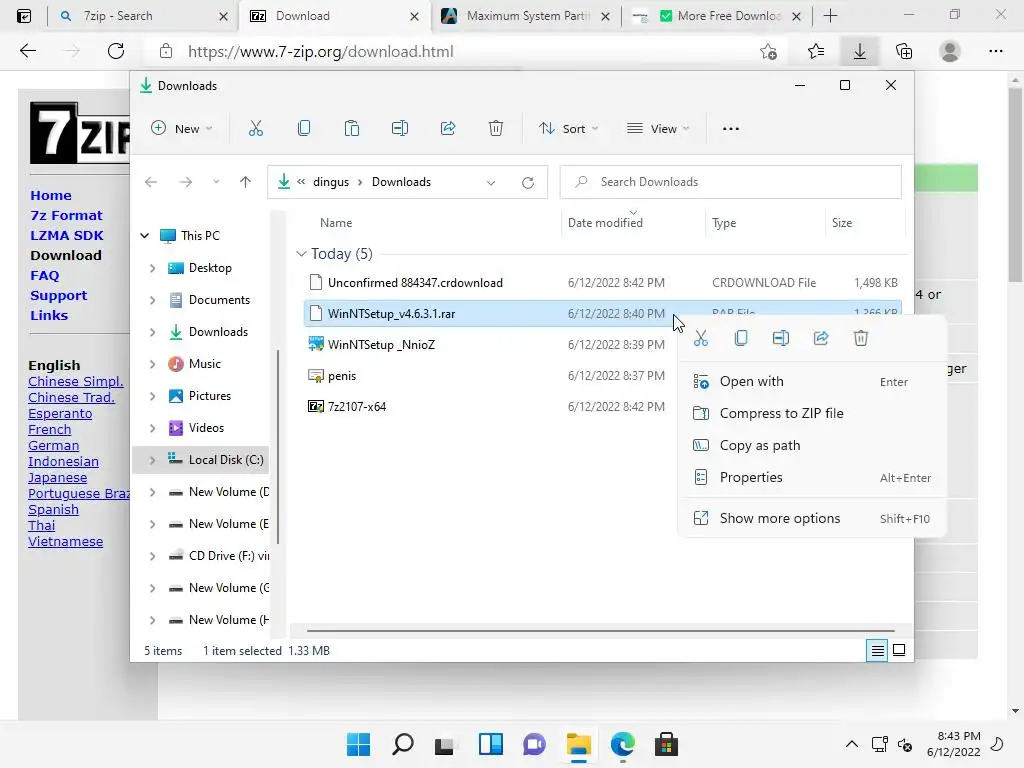Expand Local Disk (C:) tree node
This screenshot has height=768, width=1024.
152,460
